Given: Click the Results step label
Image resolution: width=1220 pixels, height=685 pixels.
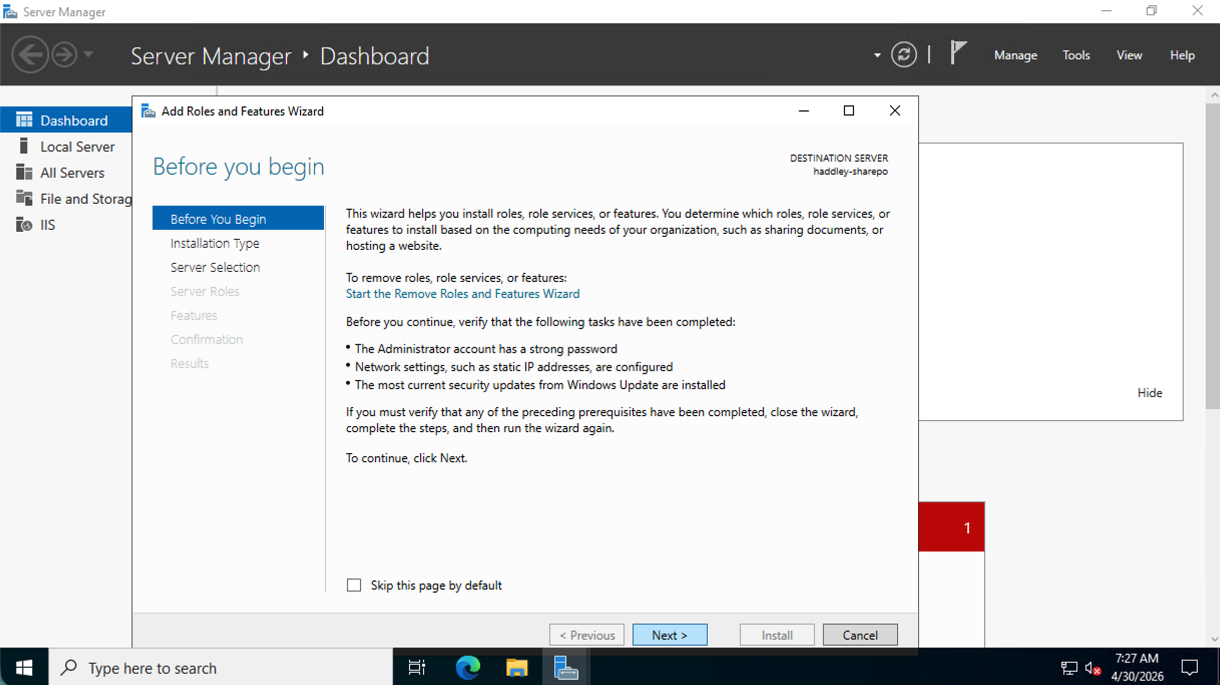Looking at the screenshot, I should point(190,363).
